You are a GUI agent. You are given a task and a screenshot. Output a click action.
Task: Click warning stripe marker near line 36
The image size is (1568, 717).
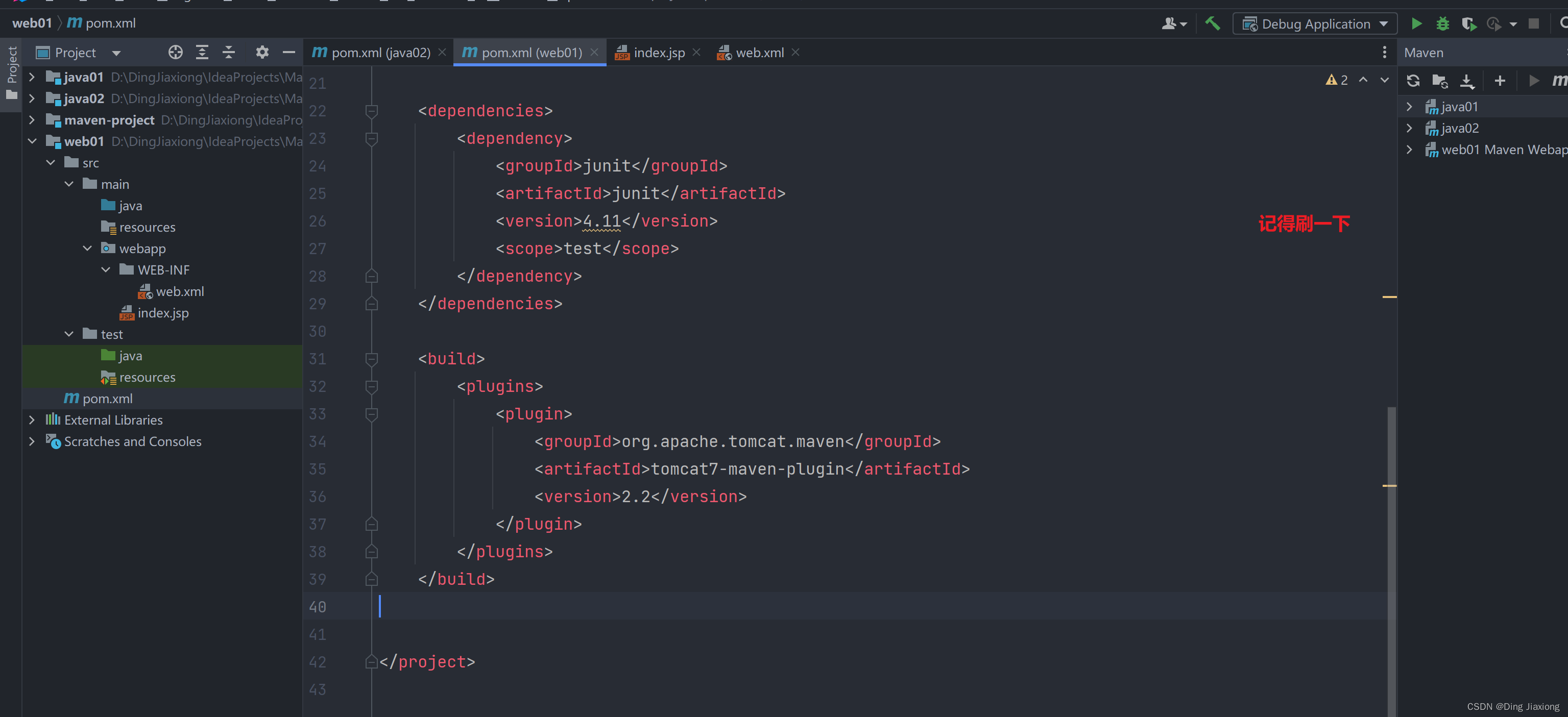pyautogui.click(x=1389, y=485)
